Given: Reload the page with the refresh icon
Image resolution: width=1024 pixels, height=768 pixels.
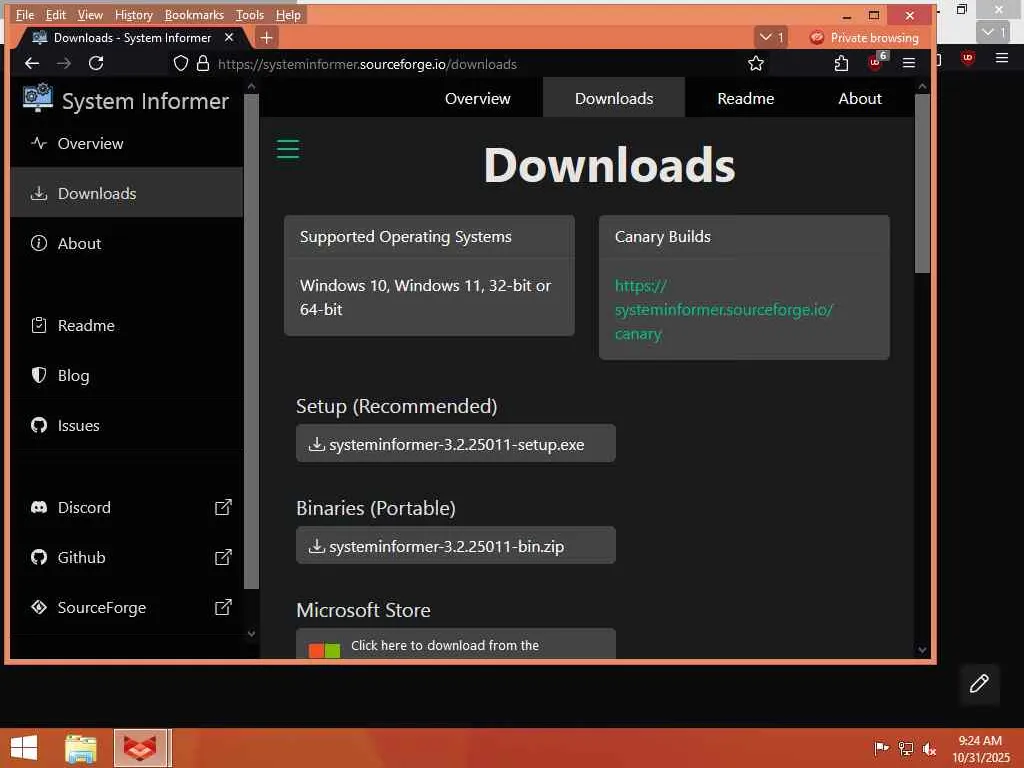Looking at the screenshot, I should click(96, 63).
